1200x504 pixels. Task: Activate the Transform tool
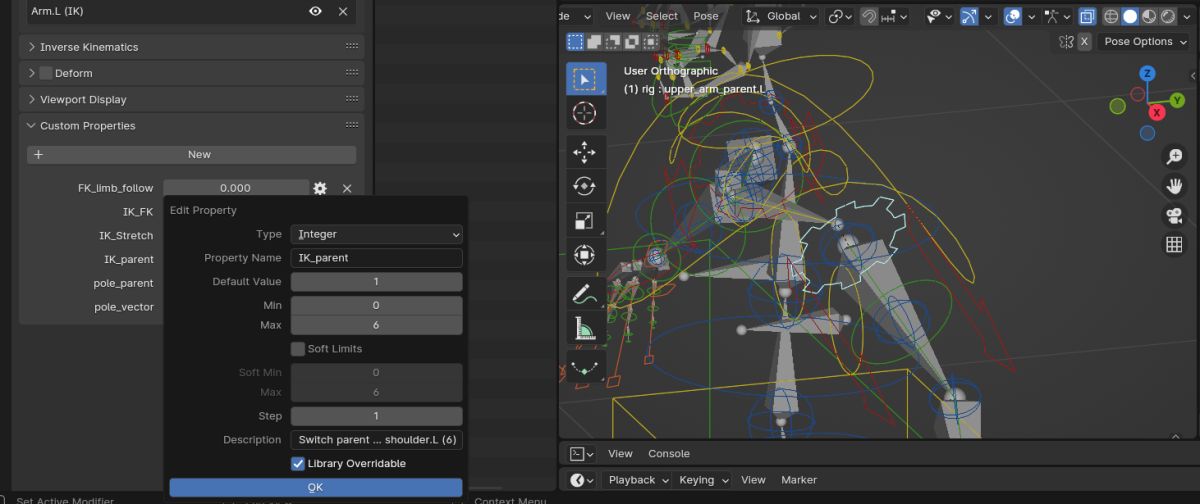pos(584,254)
